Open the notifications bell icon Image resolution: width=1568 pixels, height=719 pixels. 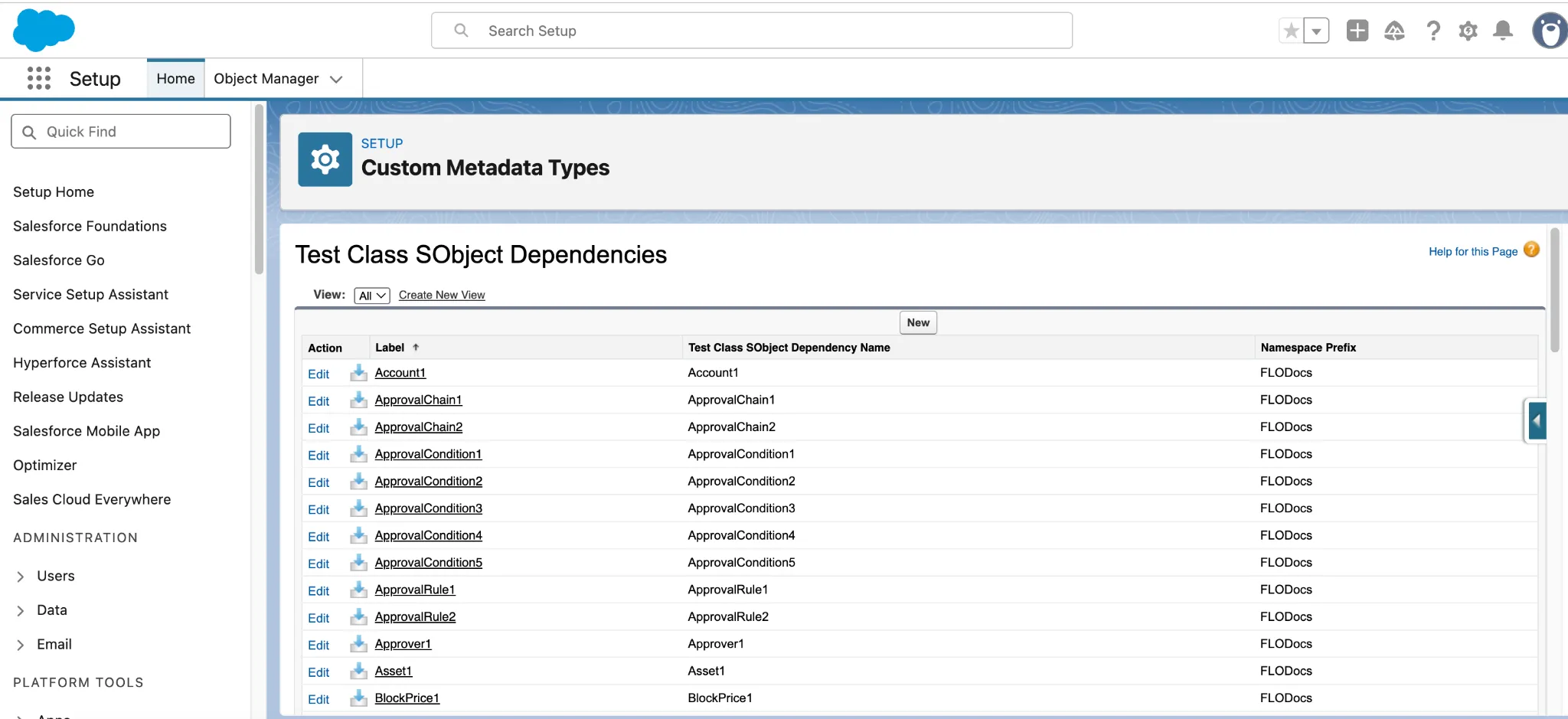(1503, 31)
